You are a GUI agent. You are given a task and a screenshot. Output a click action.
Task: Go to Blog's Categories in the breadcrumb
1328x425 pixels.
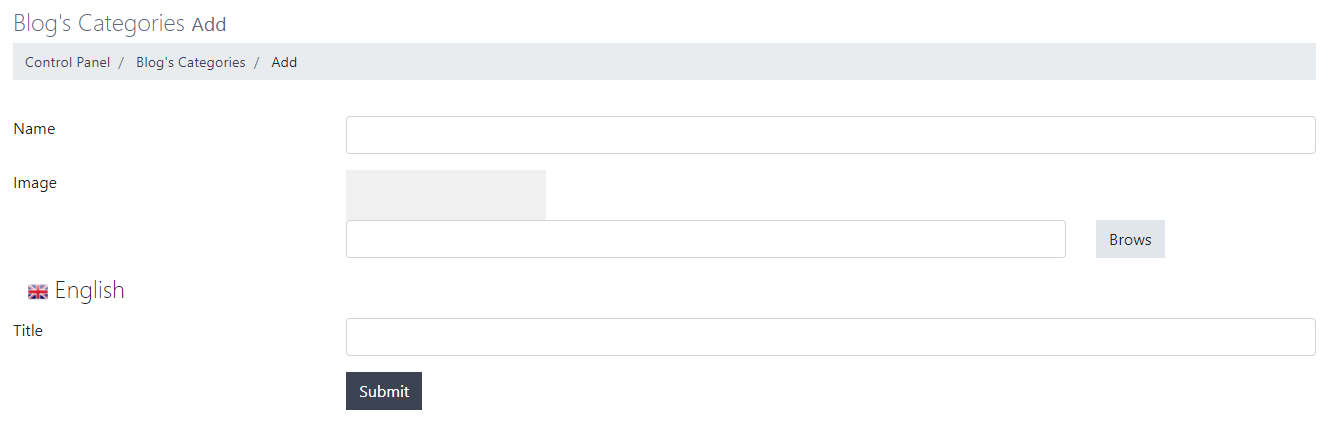click(x=190, y=62)
